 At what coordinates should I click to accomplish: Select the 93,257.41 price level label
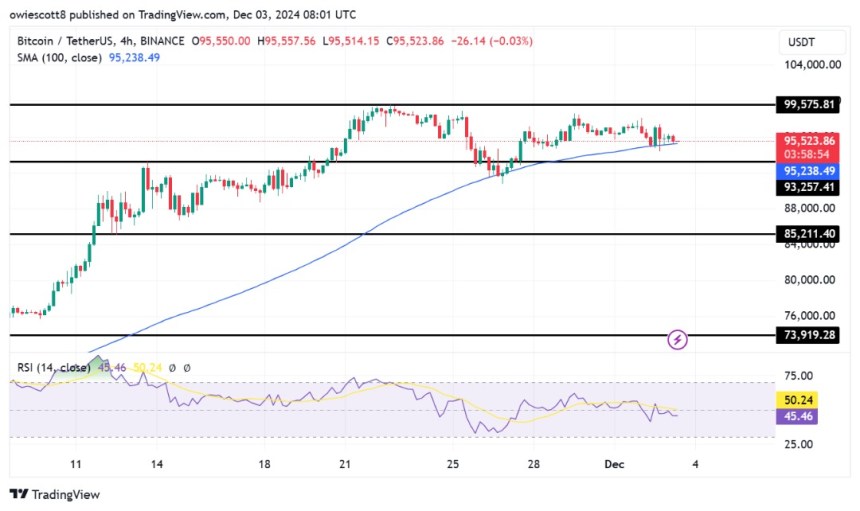[811, 186]
